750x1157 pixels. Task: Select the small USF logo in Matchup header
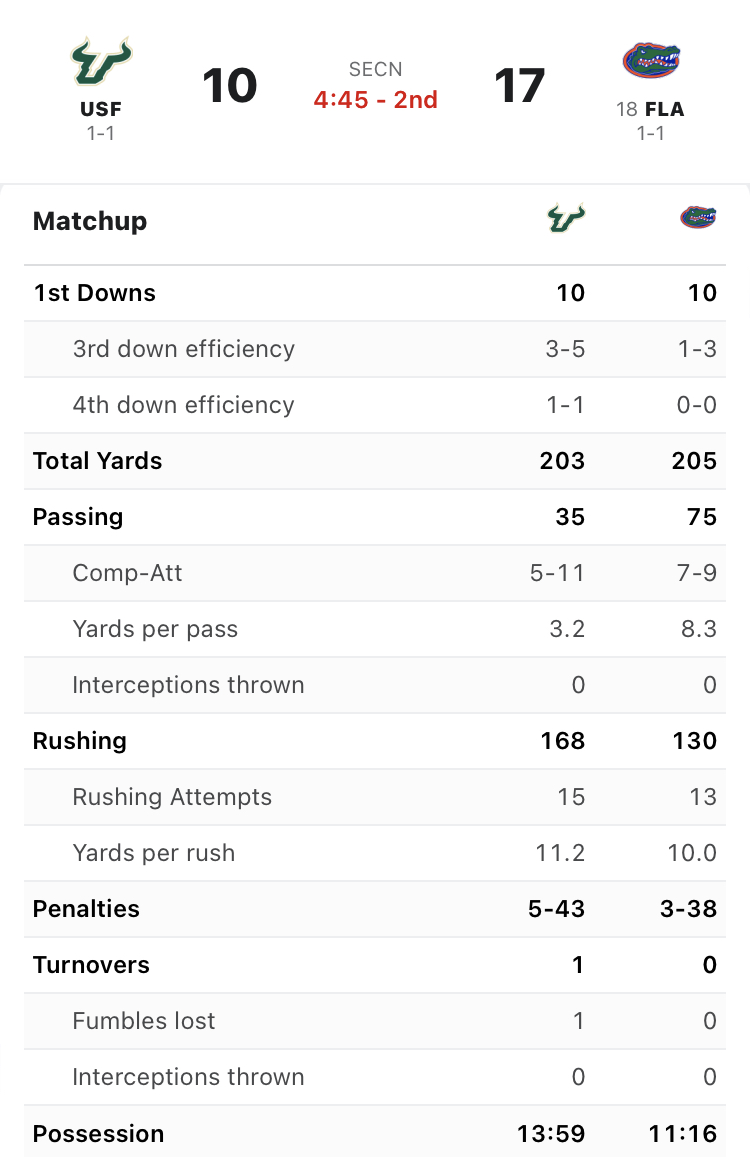pos(566,218)
